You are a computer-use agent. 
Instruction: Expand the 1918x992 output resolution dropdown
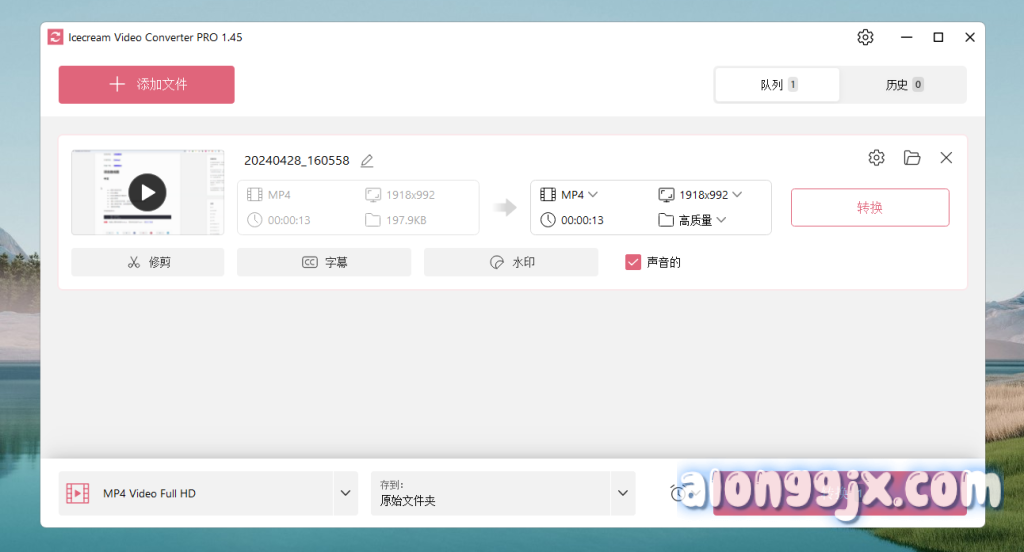click(701, 195)
